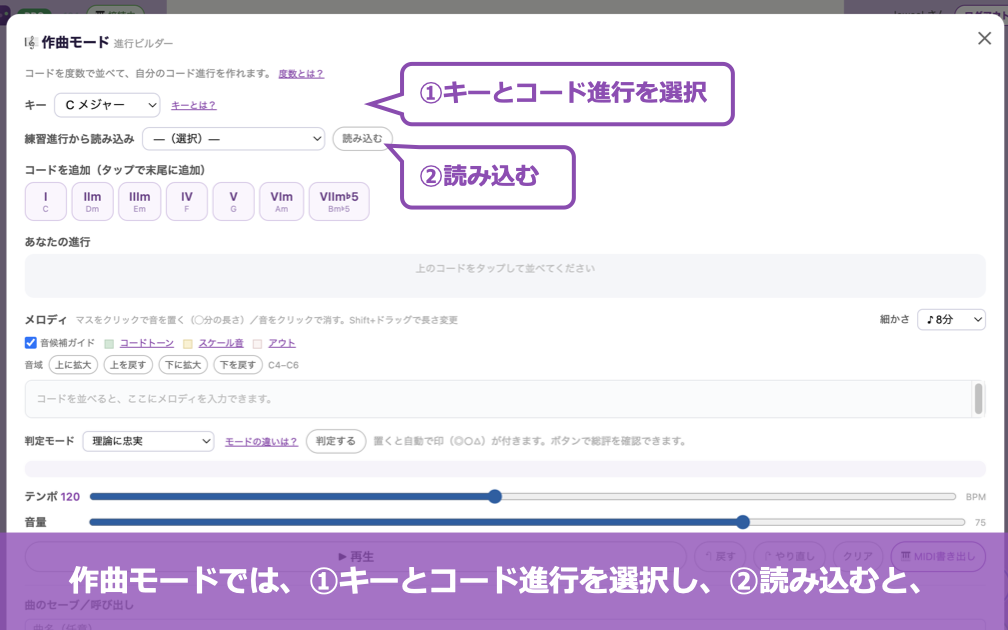
Task: Click the yellow スケール音 color swatch
Action: click(x=188, y=344)
